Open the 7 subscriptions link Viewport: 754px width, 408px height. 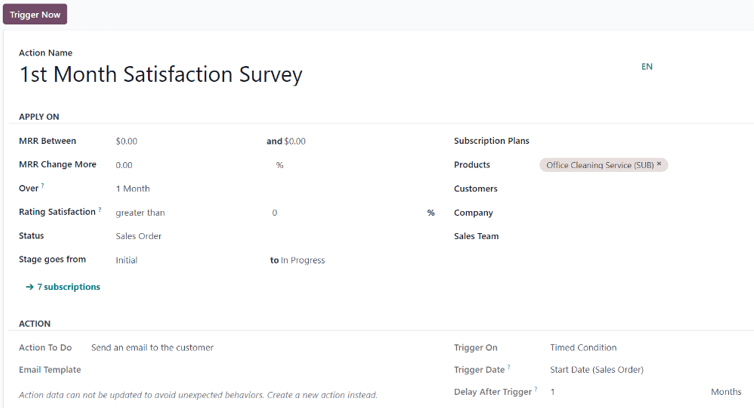click(68, 287)
